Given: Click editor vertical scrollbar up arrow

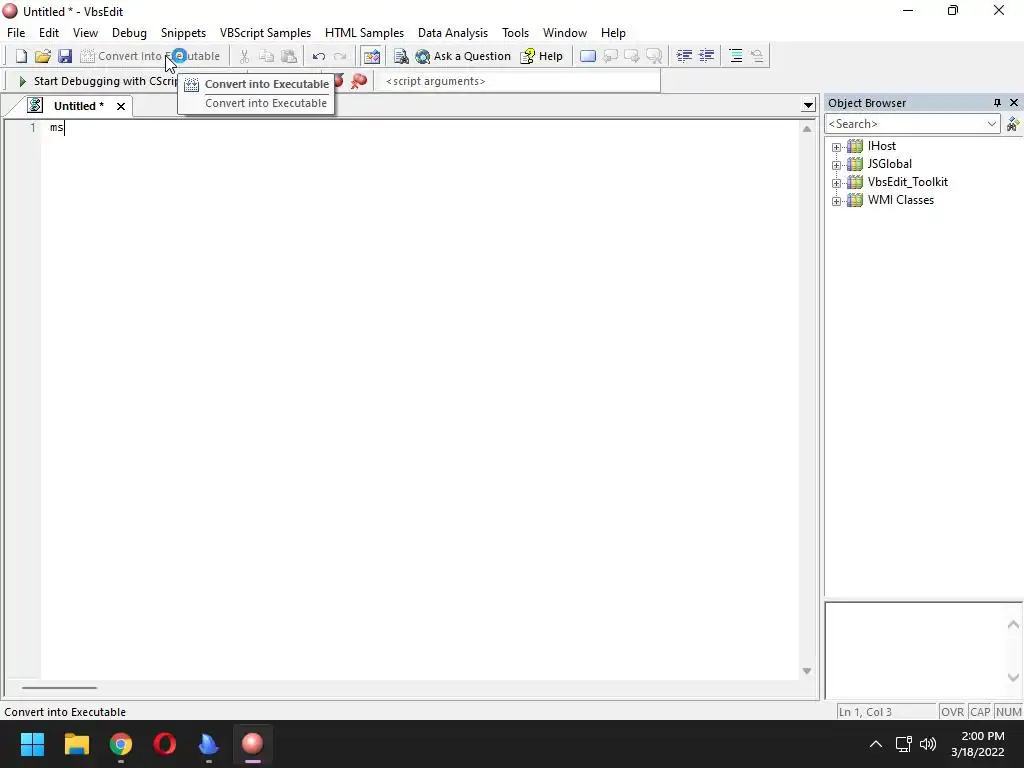Looking at the screenshot, I should tap(807, 129).
